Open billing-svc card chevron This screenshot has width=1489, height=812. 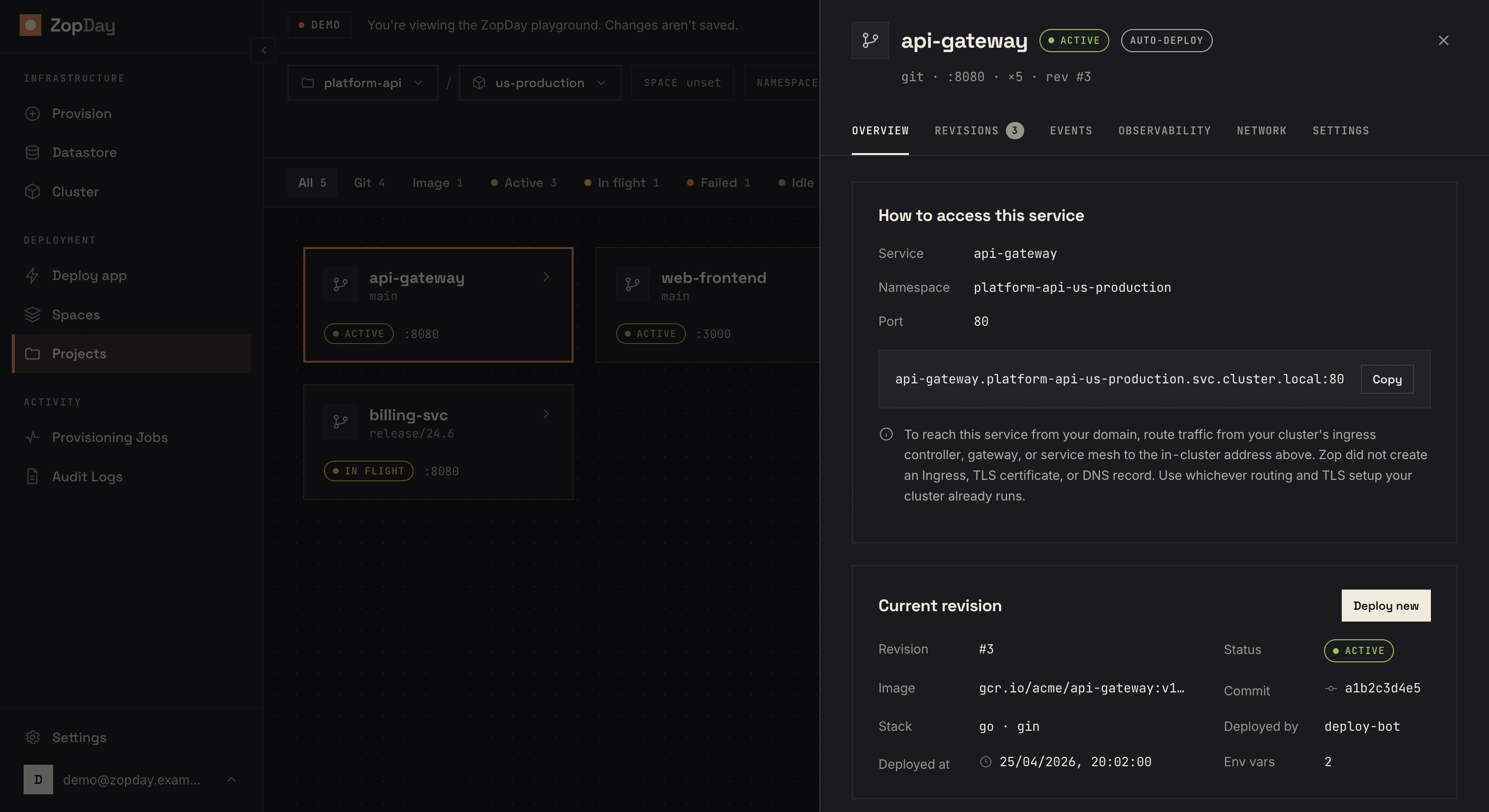point(546,414)
